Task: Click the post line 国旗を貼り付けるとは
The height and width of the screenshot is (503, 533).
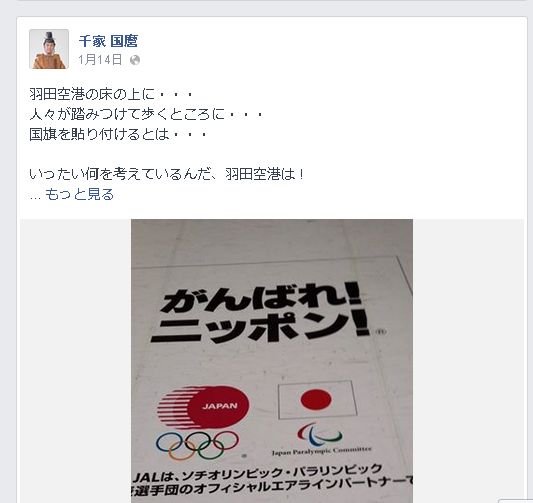Action: tap(118, 134)
